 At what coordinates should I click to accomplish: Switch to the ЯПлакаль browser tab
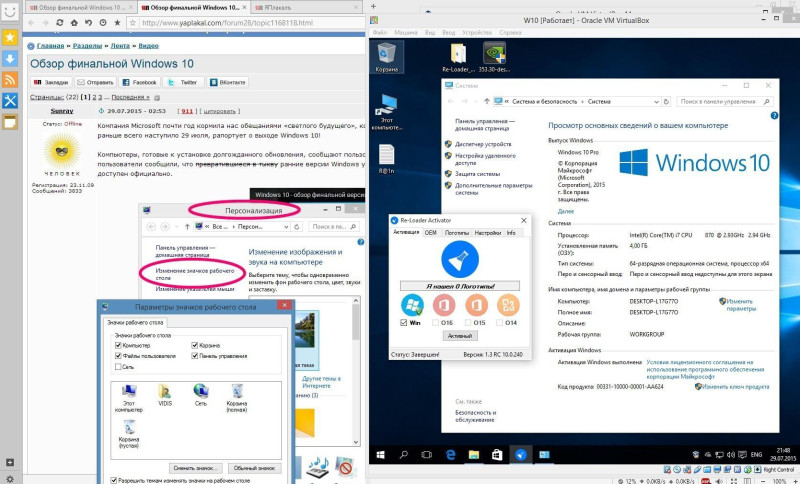pyautogui.click(x=307, y=8)
